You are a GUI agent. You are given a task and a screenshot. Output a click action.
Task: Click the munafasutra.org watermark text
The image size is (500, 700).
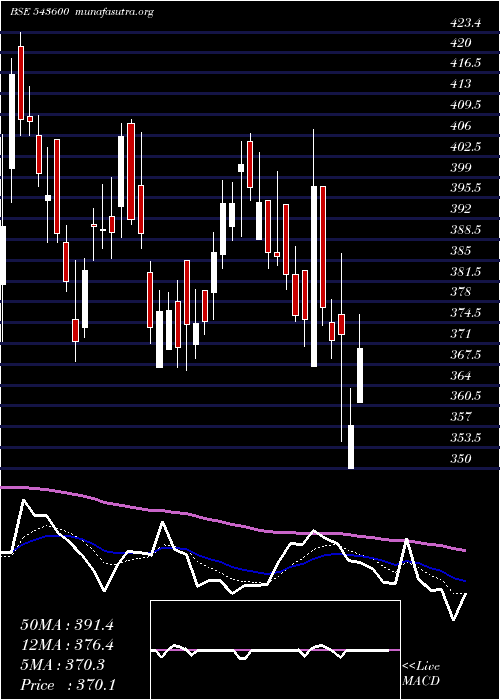coord(115,12)
